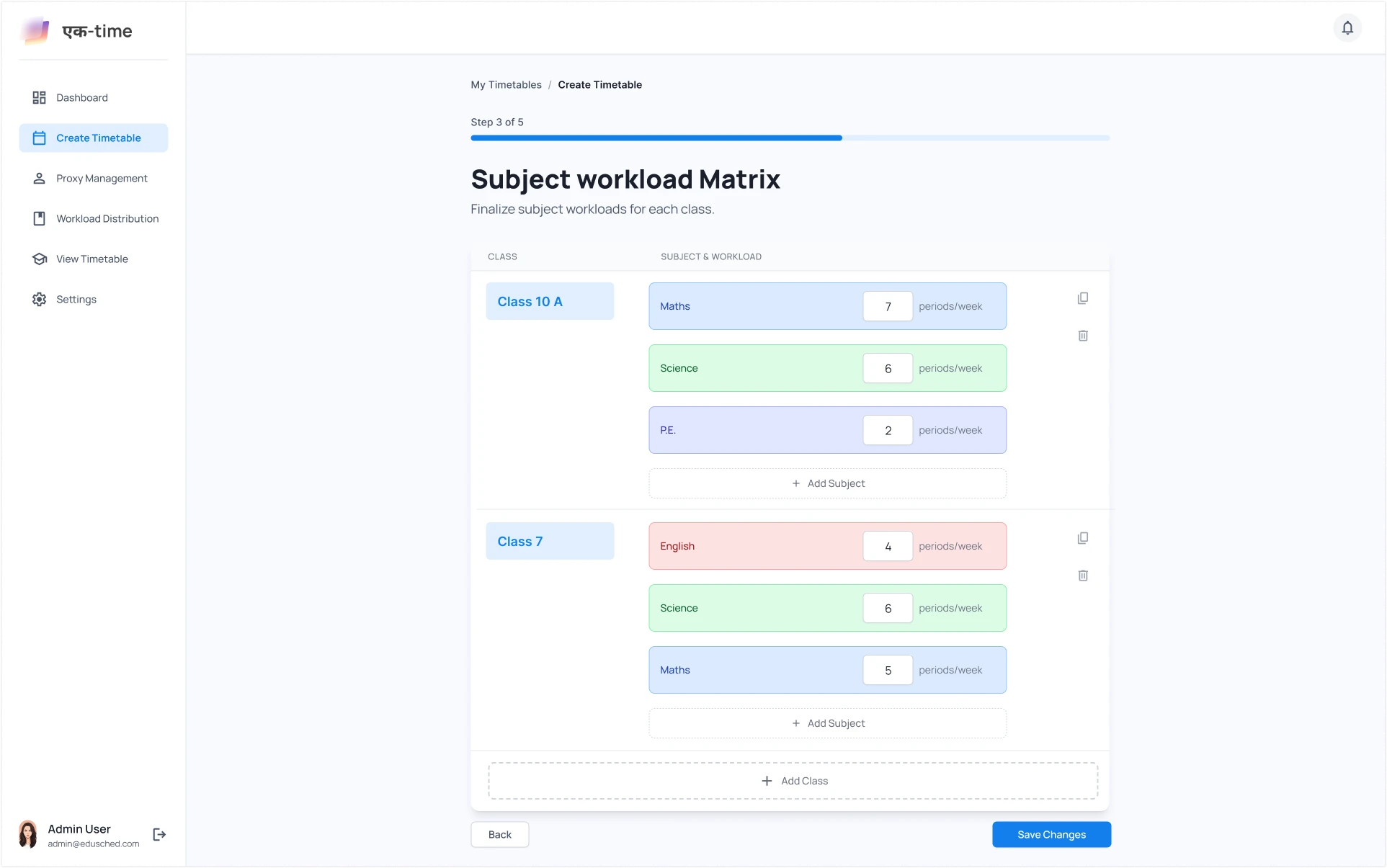This screenshot has height=868, width=1387.
Task: Save Changes to the workload matrix
Action: pyautogui.click(x=1051, y=834)
